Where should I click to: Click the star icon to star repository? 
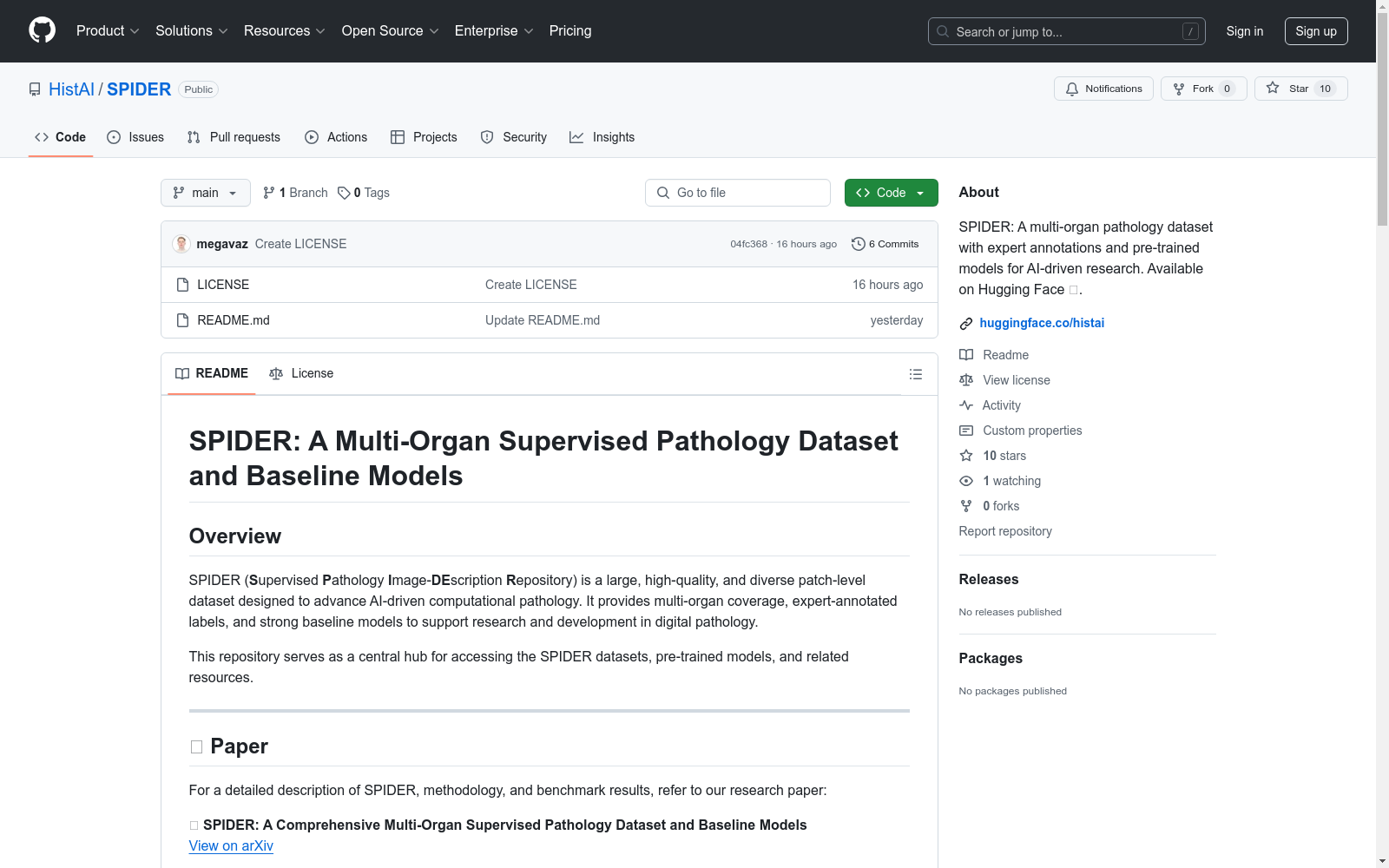pos(1273,88)
